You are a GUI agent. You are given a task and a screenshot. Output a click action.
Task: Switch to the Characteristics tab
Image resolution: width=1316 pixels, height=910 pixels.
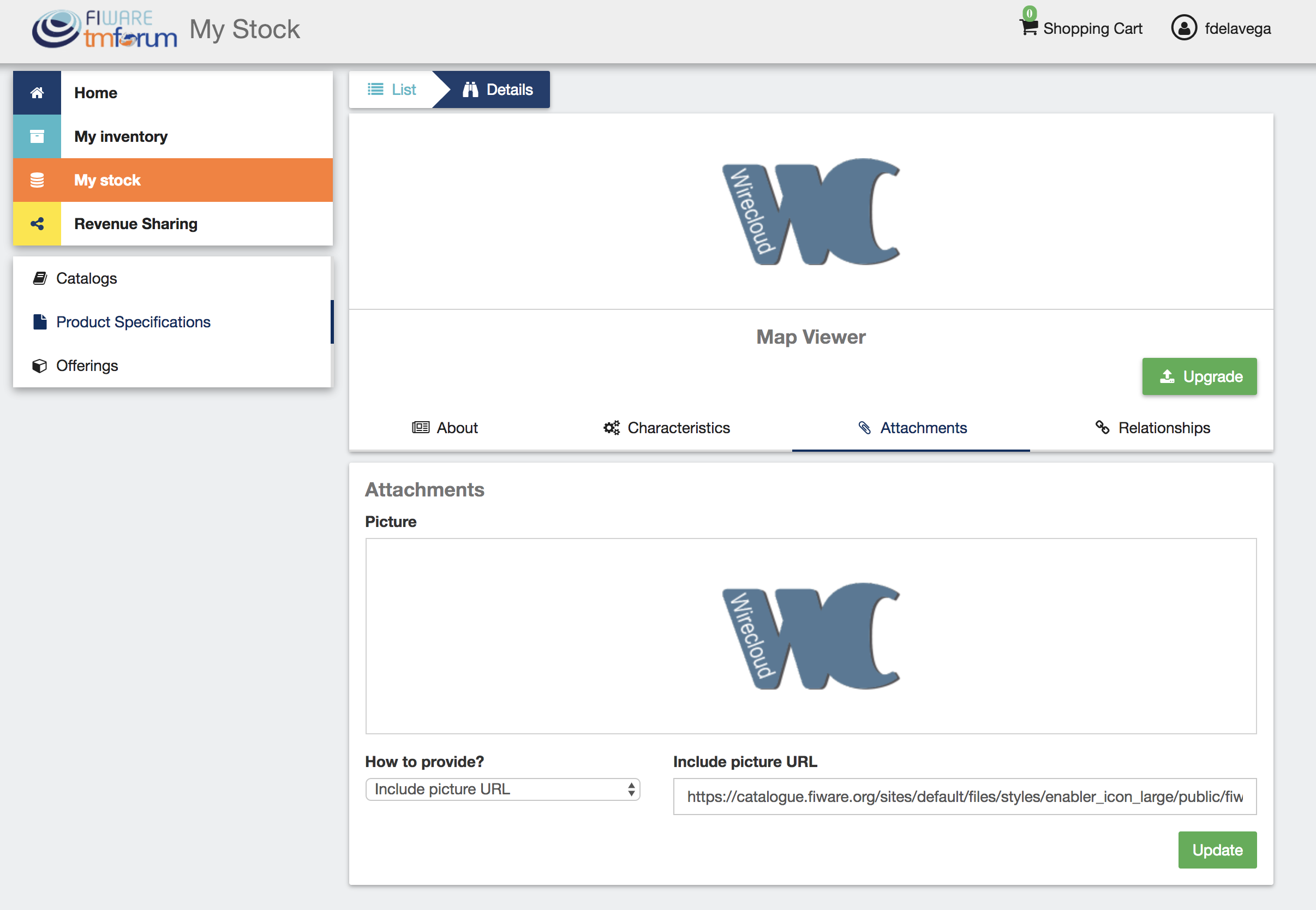pos(667,428)
